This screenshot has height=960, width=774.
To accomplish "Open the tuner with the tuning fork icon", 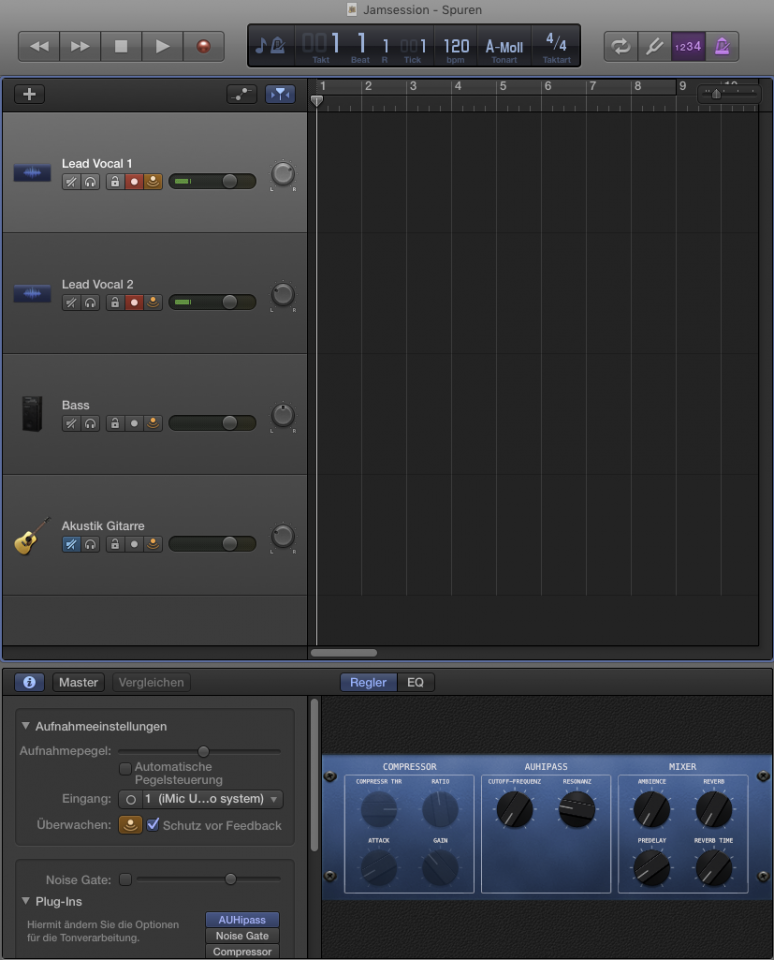I will pos(654,47).
